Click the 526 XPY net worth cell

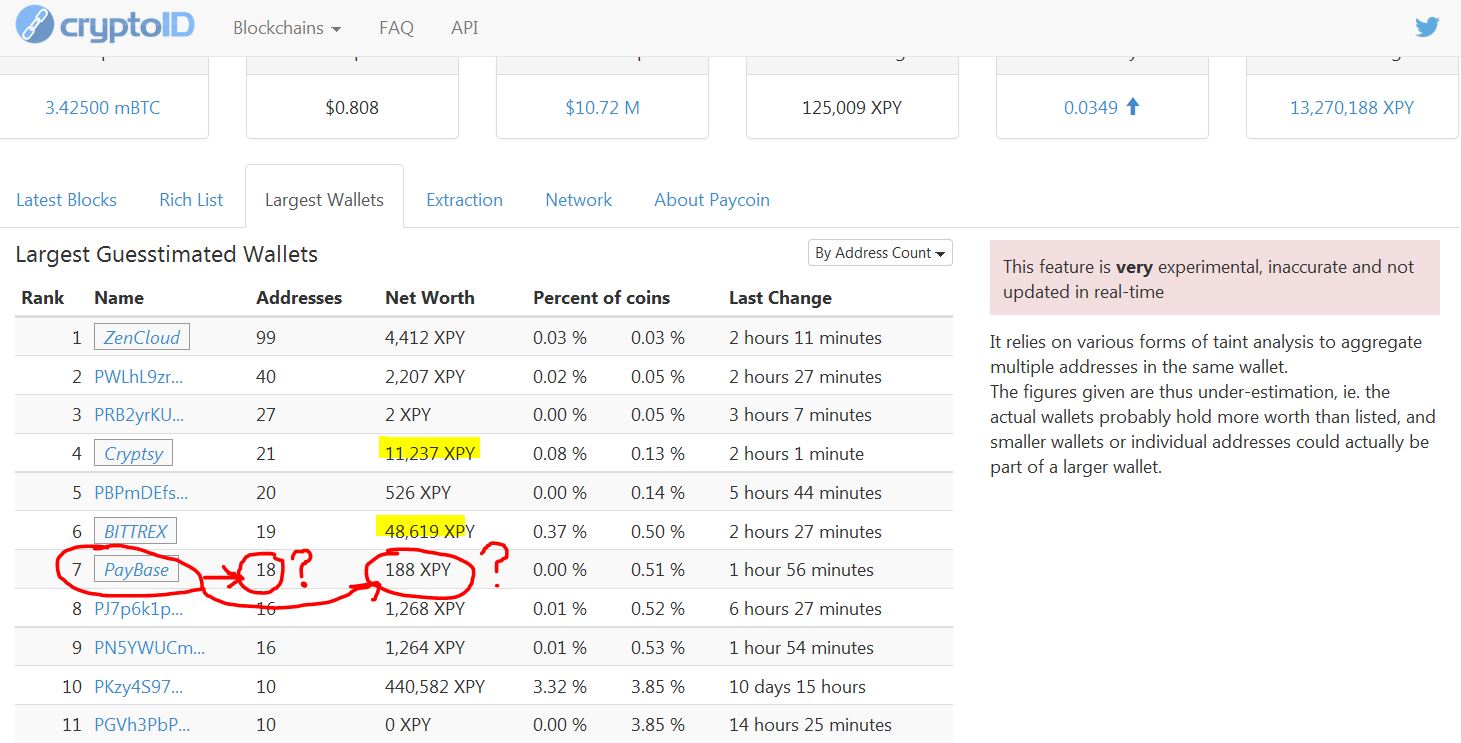pyautogui.click(x=418, y=492)
